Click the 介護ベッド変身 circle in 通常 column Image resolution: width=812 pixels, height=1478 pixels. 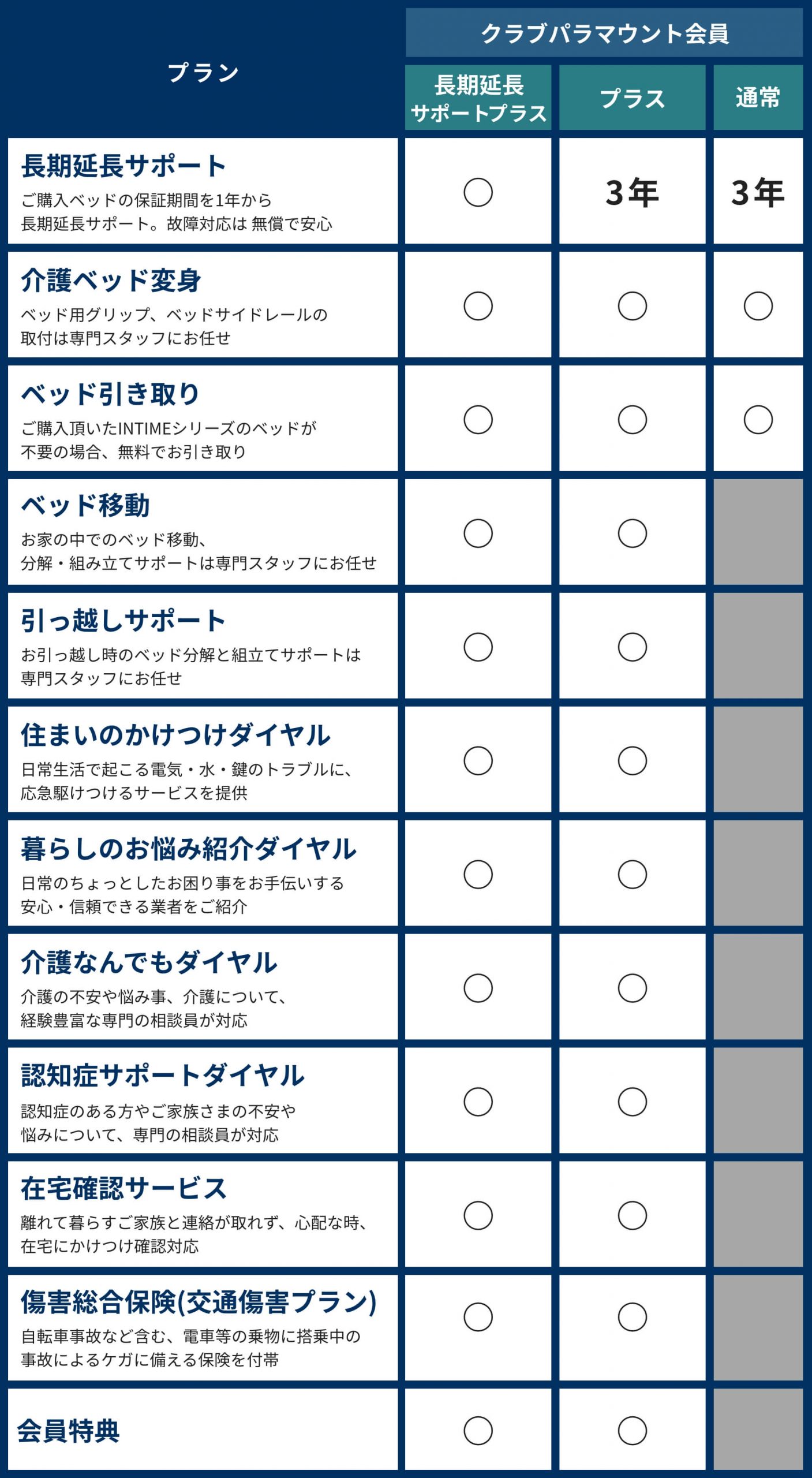point(758,306)
